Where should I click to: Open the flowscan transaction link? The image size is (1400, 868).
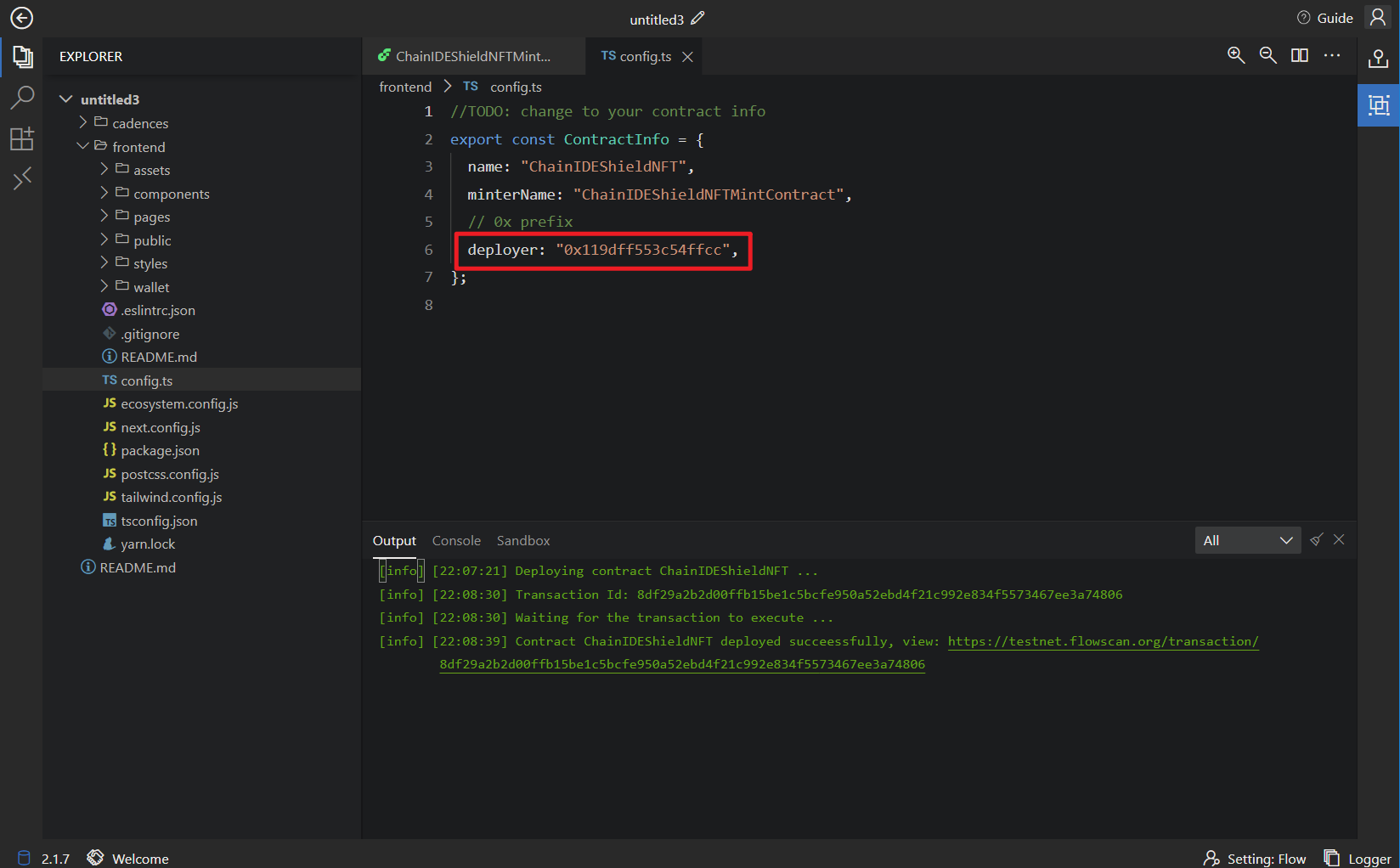pyautogui.click(x=1102, y=641)
